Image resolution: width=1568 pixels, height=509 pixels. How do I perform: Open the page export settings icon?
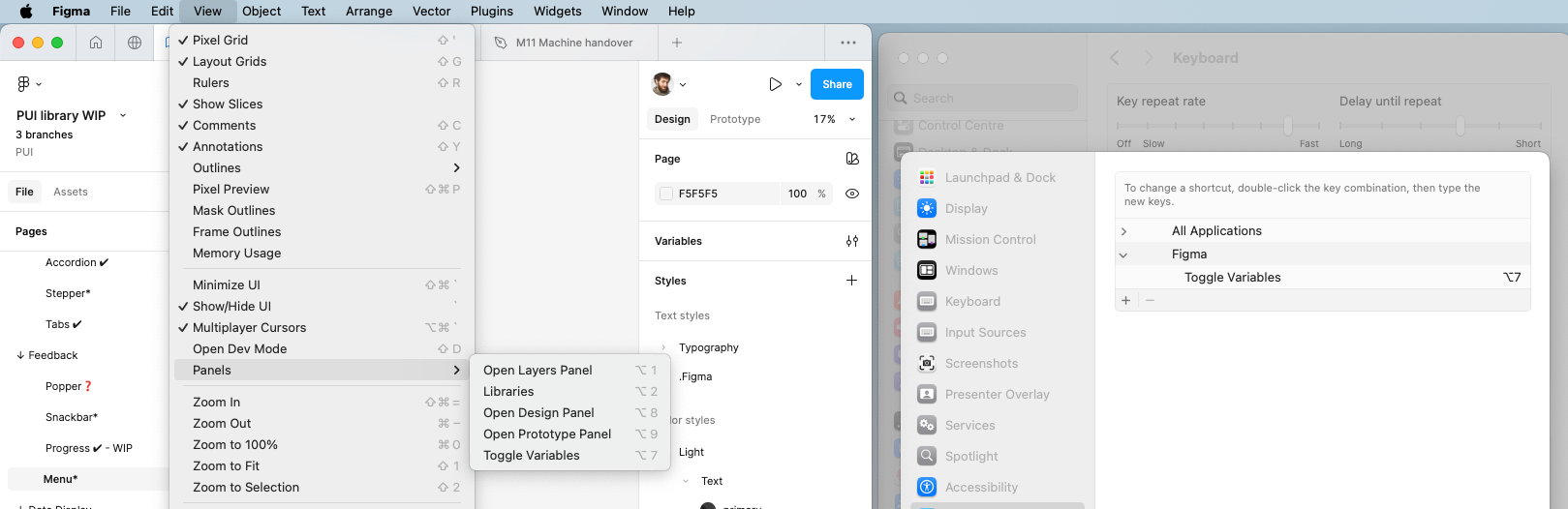pos(852,159)
